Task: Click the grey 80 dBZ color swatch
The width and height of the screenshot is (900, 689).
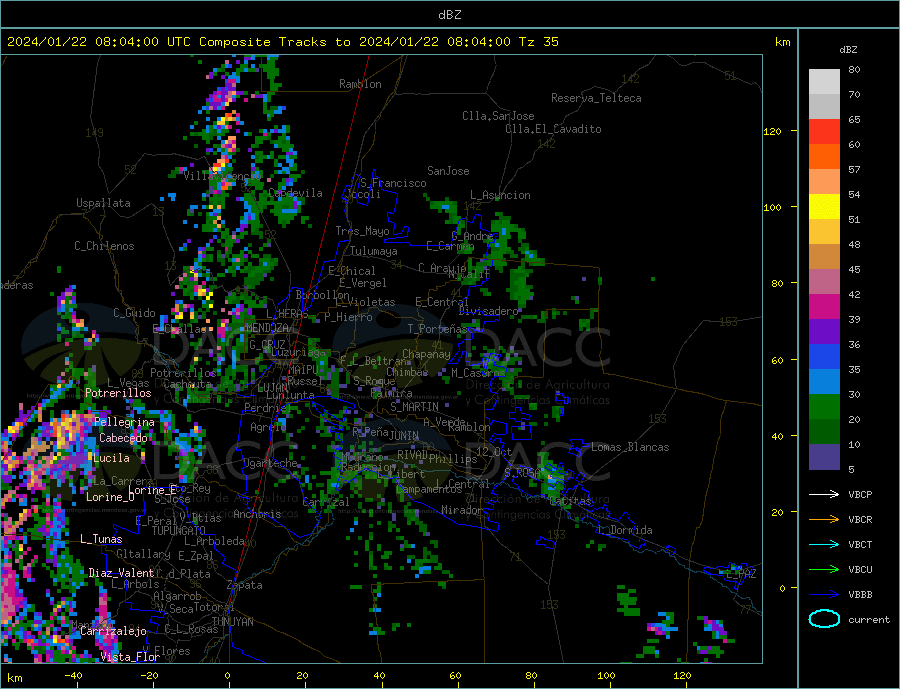Action: 824,82
